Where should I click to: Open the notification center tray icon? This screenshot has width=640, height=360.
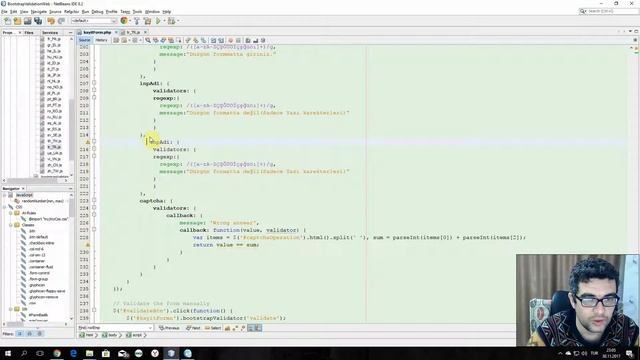point(630,353)
